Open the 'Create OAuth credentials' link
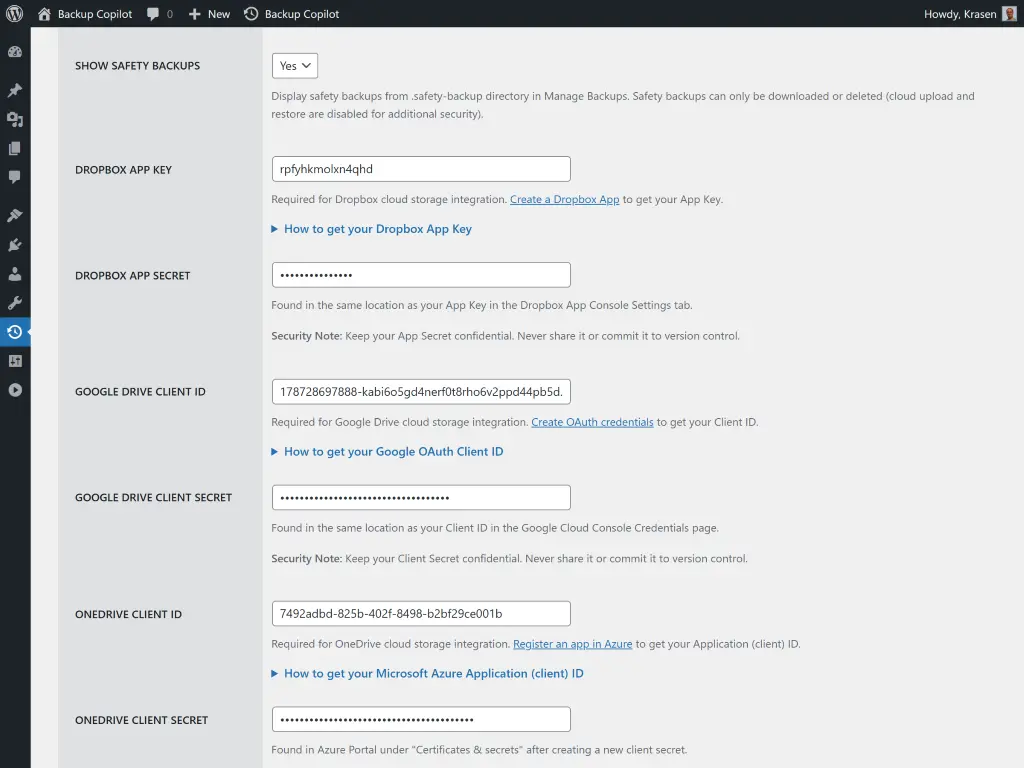The width and height of the screenshot is (1024, 768). click(591, 422)
